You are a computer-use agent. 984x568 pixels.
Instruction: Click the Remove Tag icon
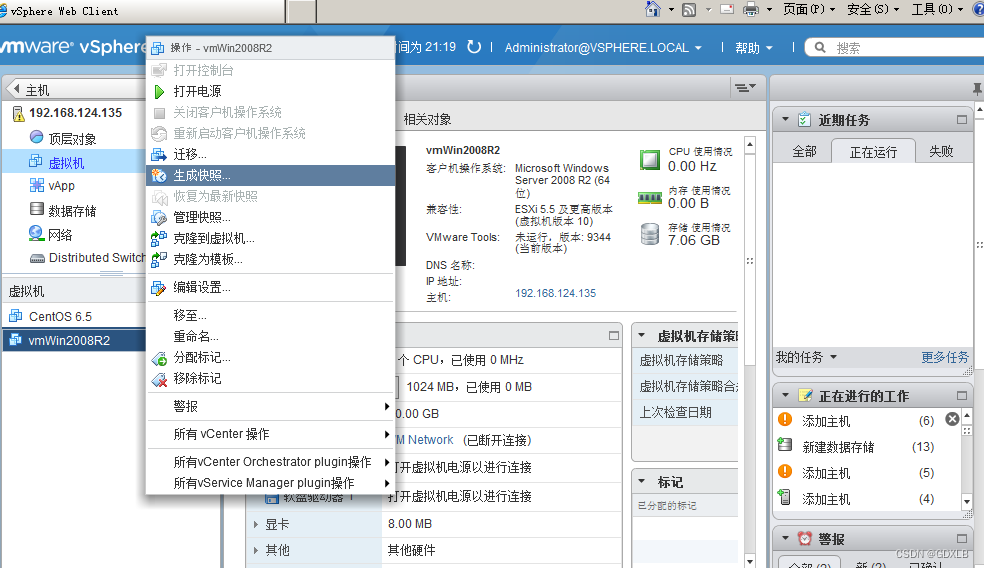pos(159,379)
